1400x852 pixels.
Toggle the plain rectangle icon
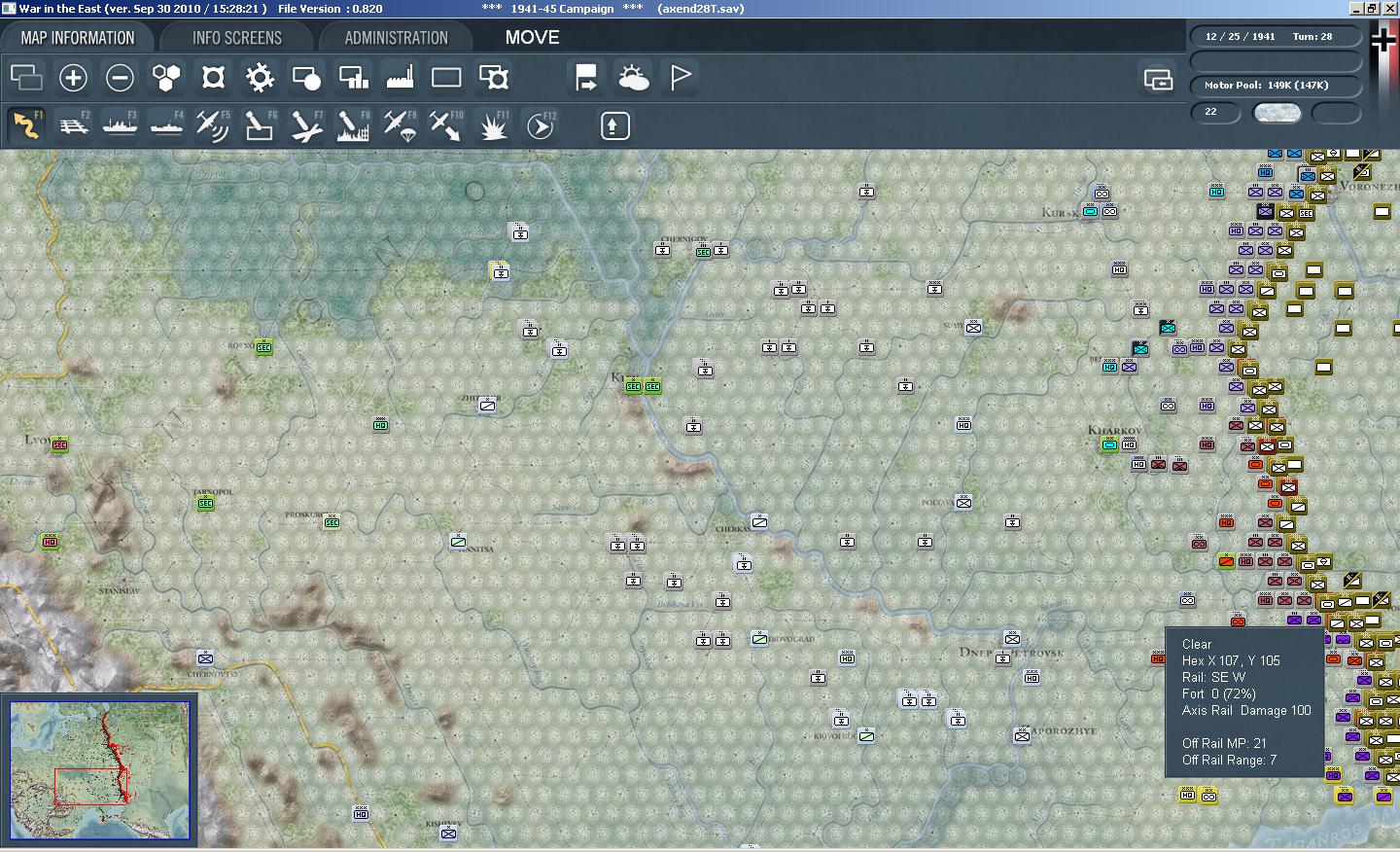446,78
